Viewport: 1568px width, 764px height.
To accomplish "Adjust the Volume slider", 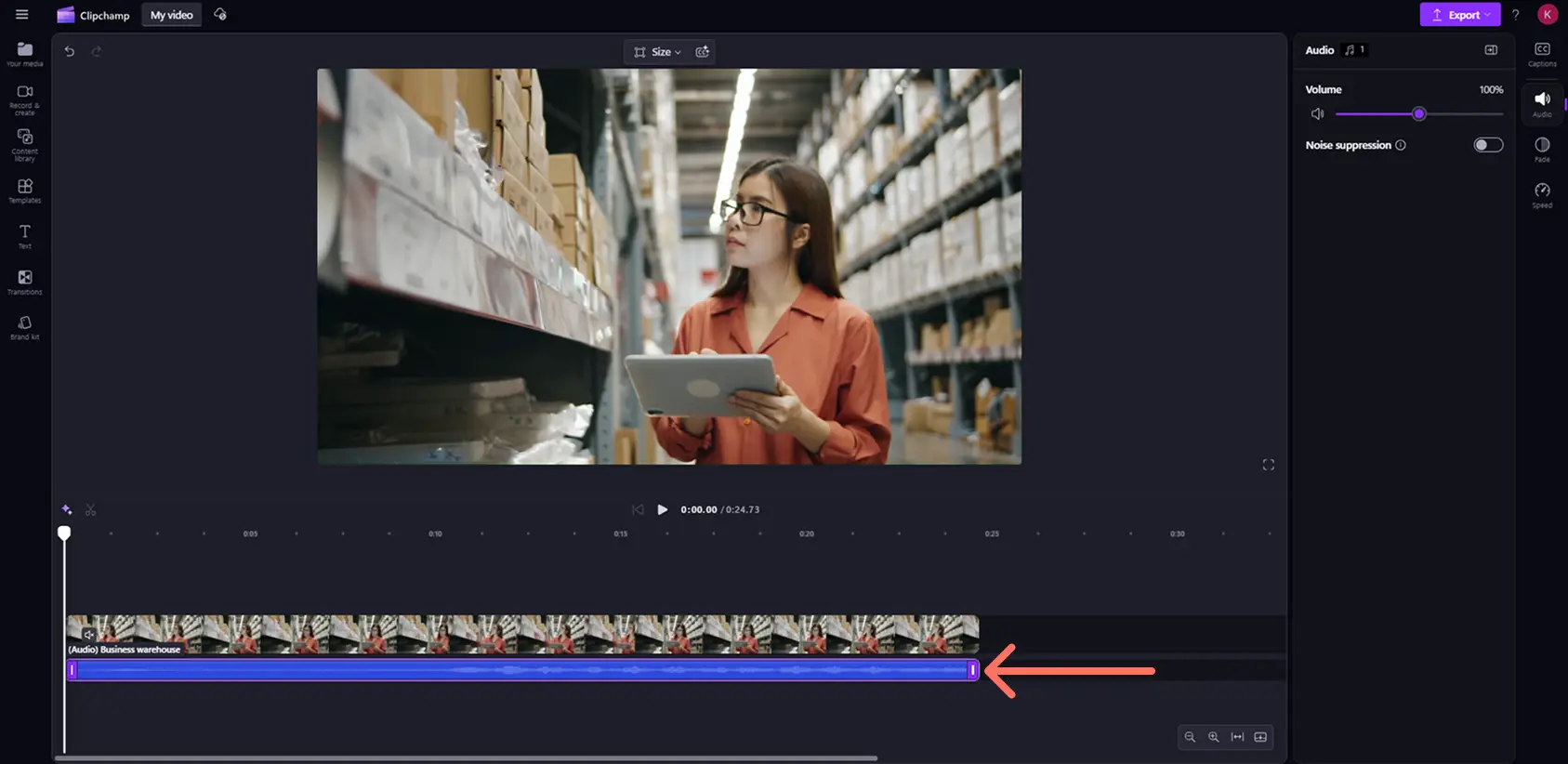I will tap(1419, 113).
